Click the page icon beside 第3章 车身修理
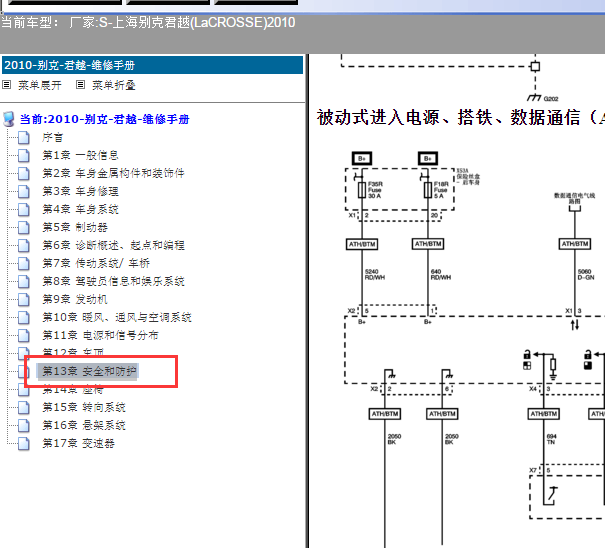This screenshot has width=605, height=548. pyautogui.click(x=24, y=191)
